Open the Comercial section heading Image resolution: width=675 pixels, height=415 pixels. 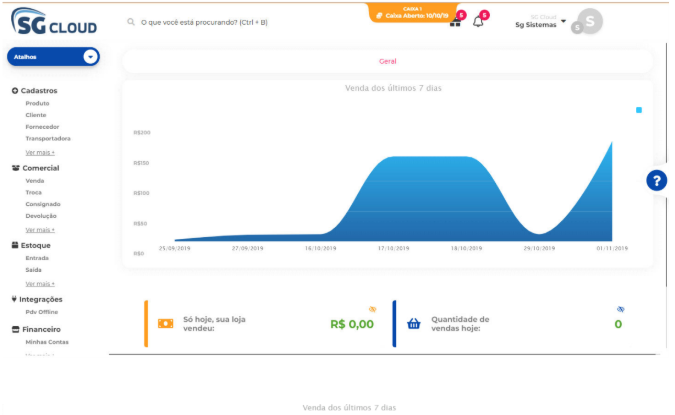click(x=41, y=168)
